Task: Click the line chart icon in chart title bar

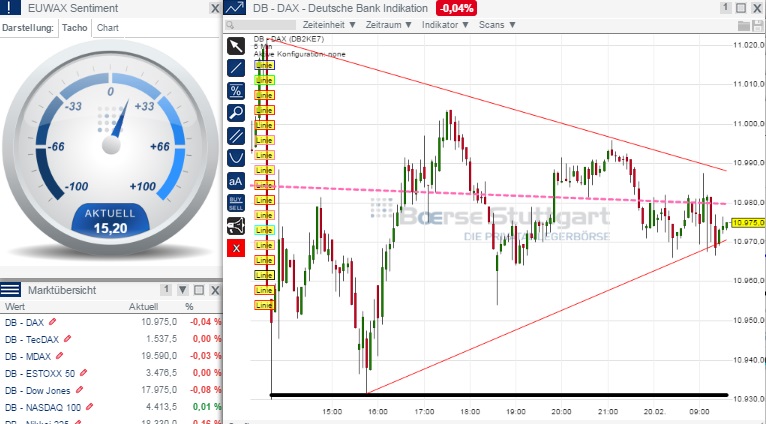Action: tap(235, 8)
